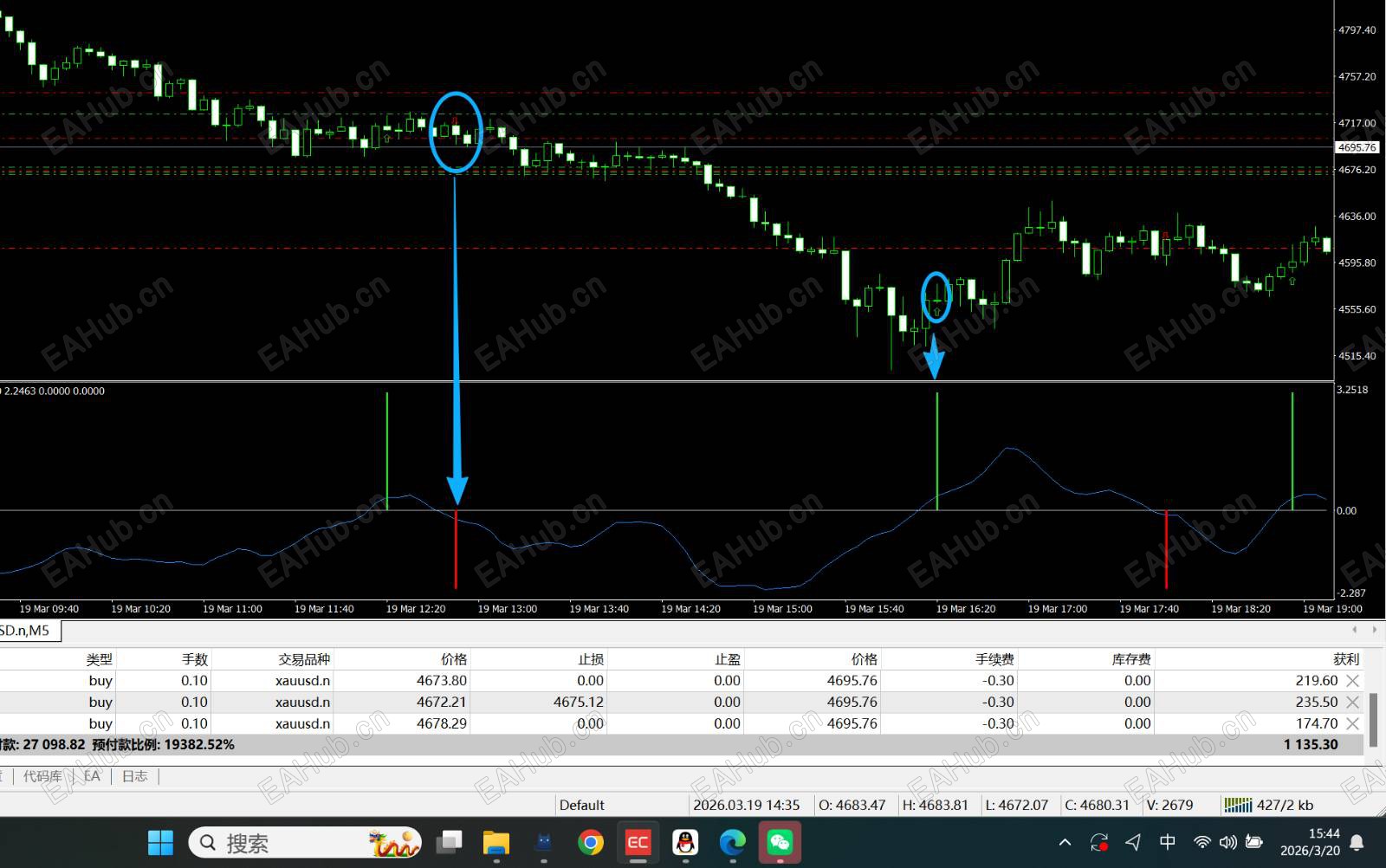This screenshot has width=1386, height=868.
Task: Select the open price cell 4672.21
Action: pyautogui.click(x=442, y=702)
